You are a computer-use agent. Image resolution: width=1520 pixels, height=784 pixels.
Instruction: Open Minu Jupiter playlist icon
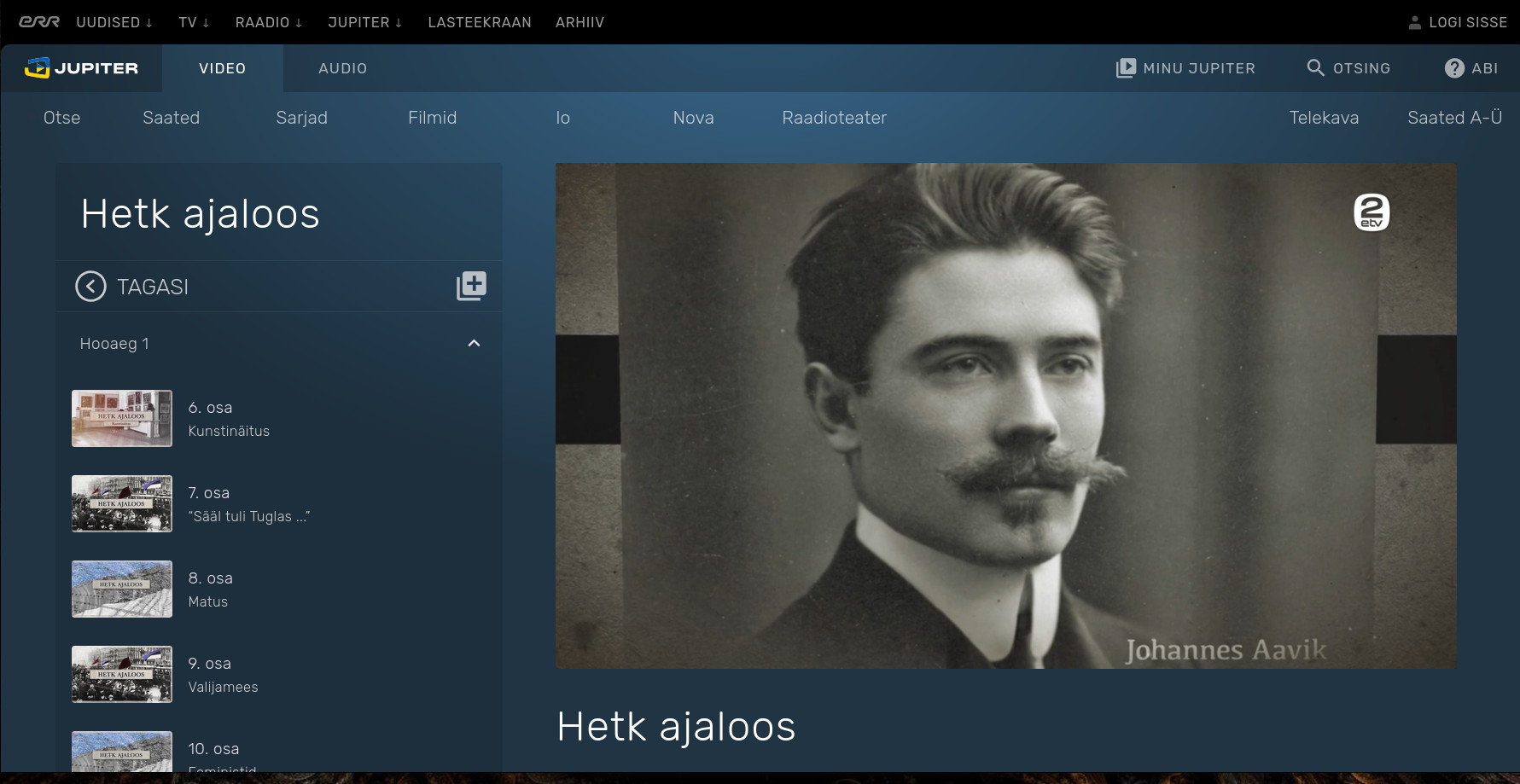(x=1126, y=68)
